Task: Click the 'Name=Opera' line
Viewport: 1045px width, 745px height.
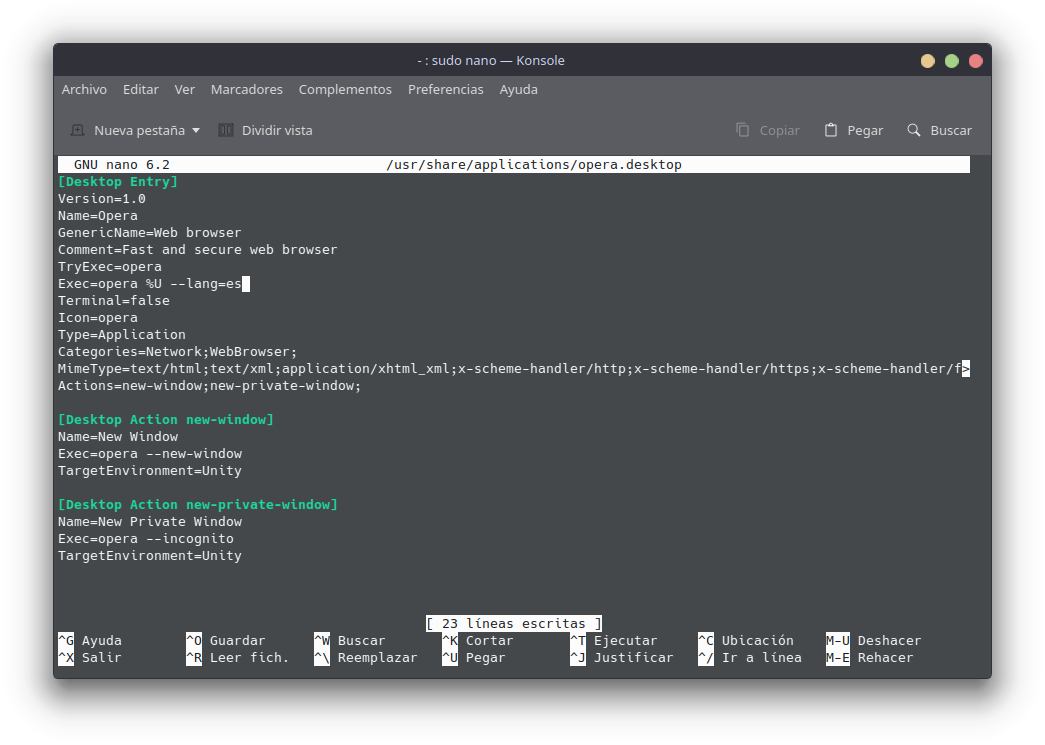Action: pyautogui.click(x=98, y=216)
